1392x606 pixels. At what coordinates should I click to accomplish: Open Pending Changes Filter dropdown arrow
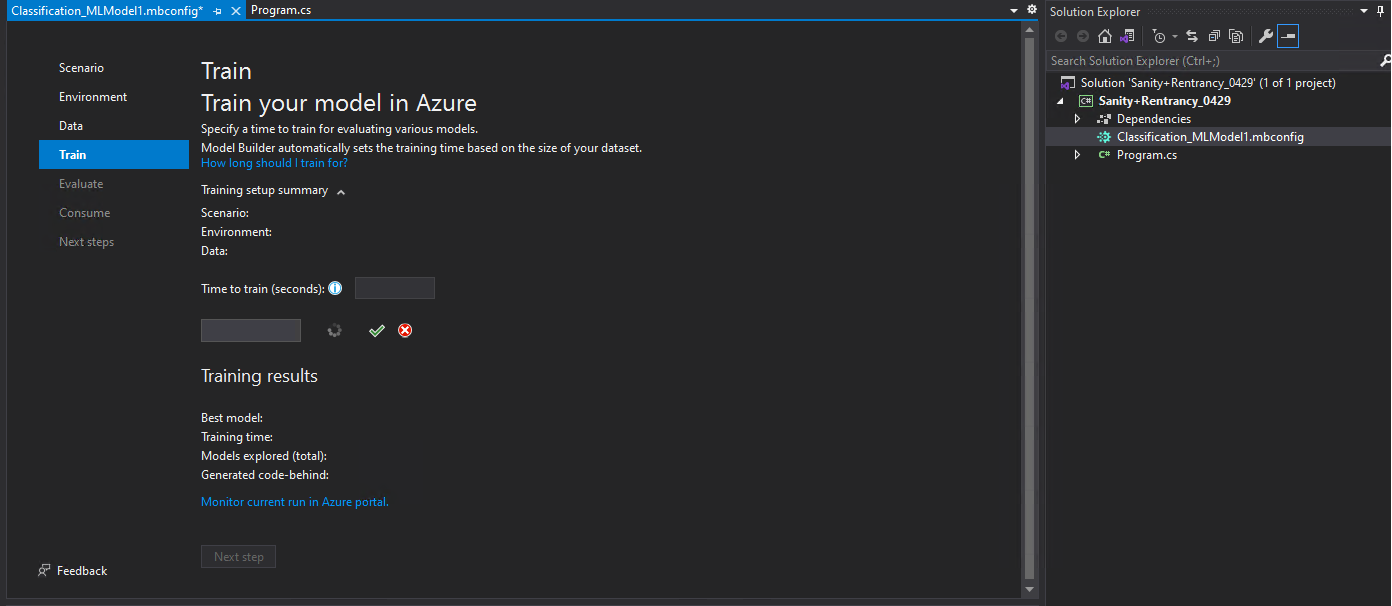point(1175,37)
